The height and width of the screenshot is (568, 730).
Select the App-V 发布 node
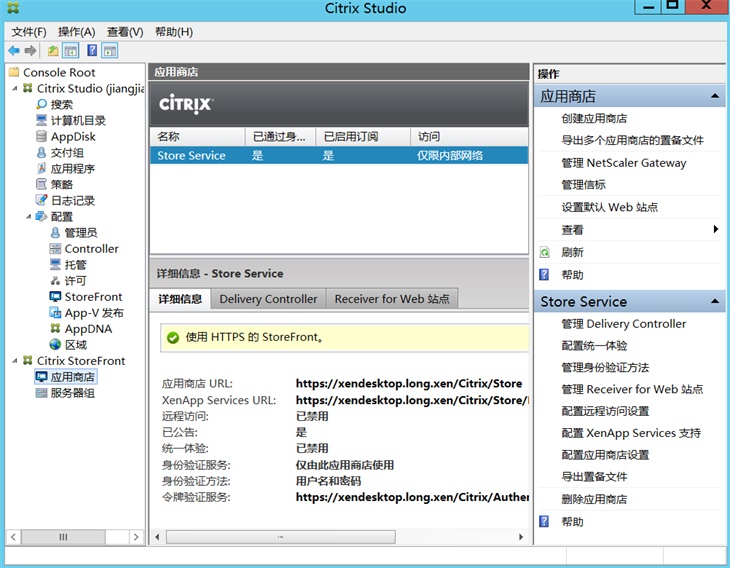(94, 313)
